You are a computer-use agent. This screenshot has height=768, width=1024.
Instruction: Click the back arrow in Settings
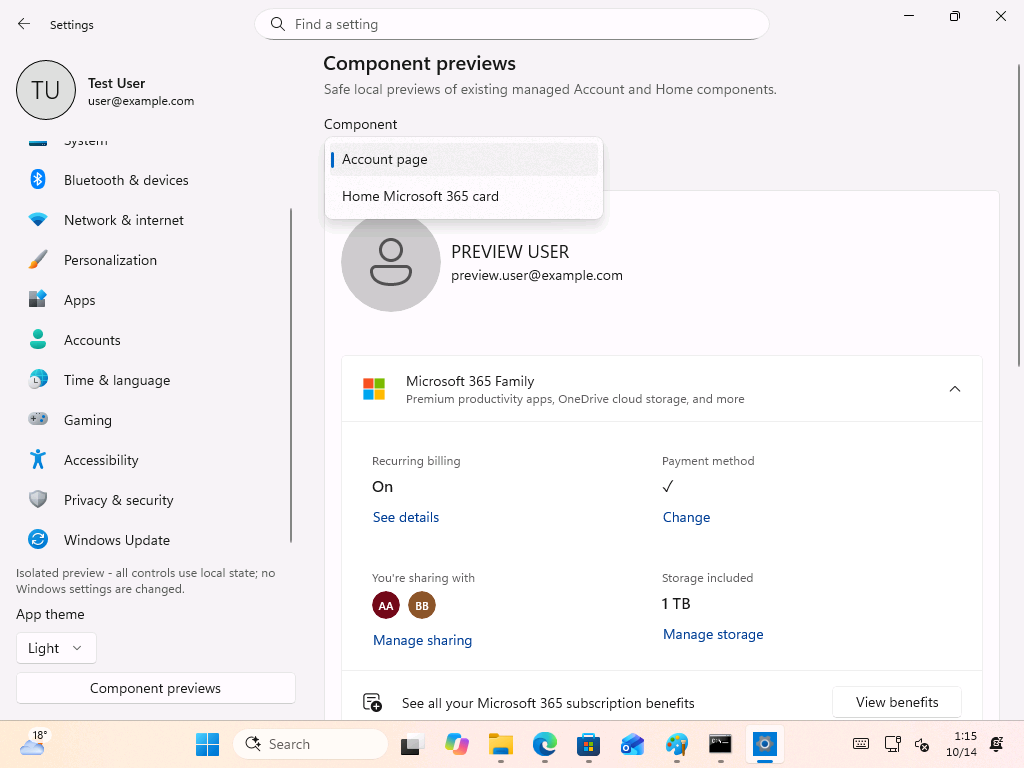pyautogui.click(x=24, y=24)
